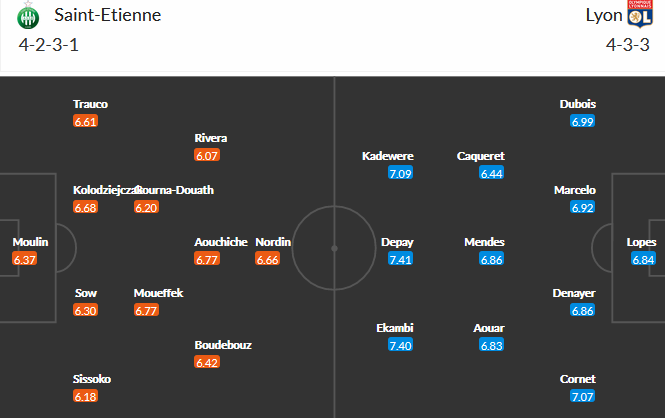Select Boudebouz on the pitch
The width and height of the screenshot is (665, 418).
pos(223,345)
